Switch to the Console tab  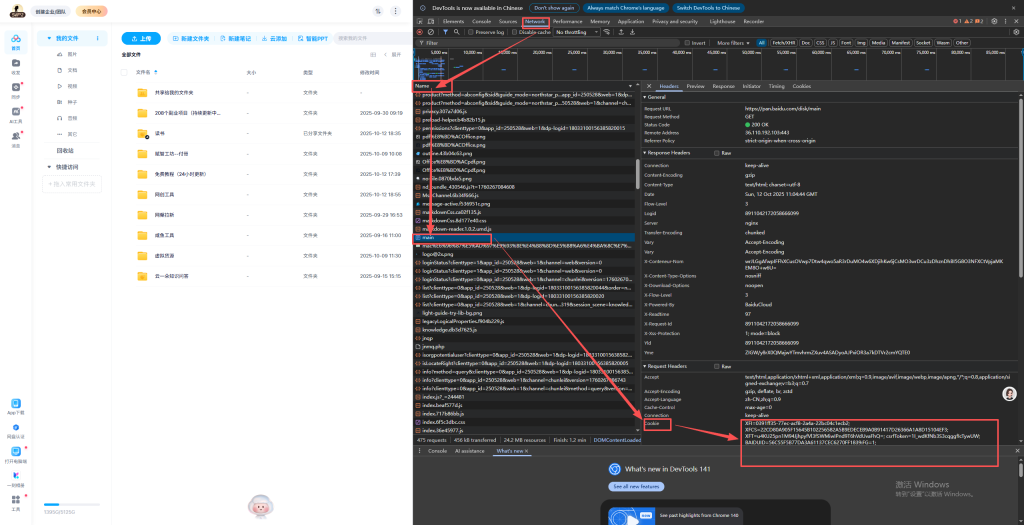481,20
